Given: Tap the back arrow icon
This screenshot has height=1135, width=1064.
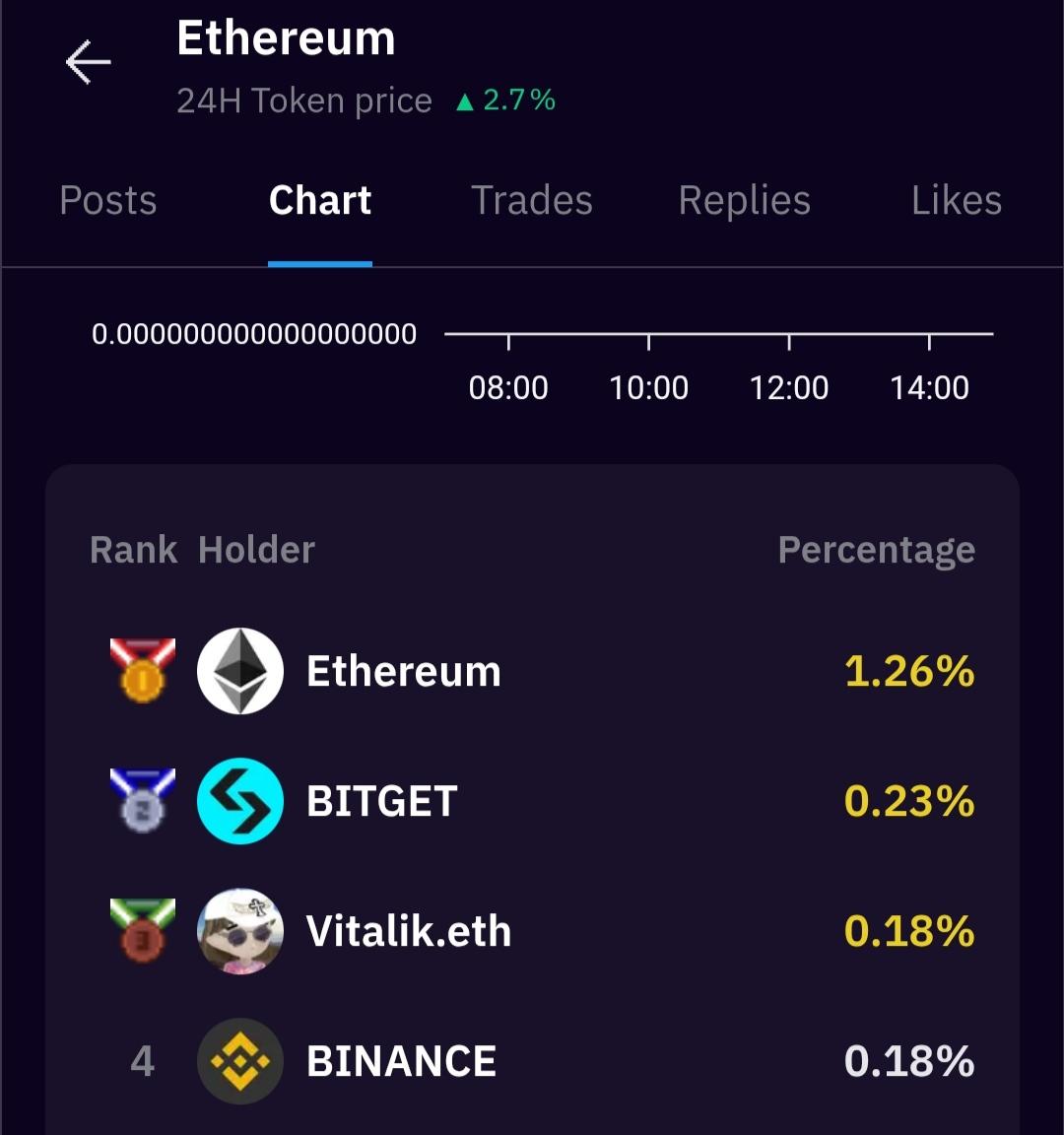Looking at the screenshot, I should tap(89, 63).
